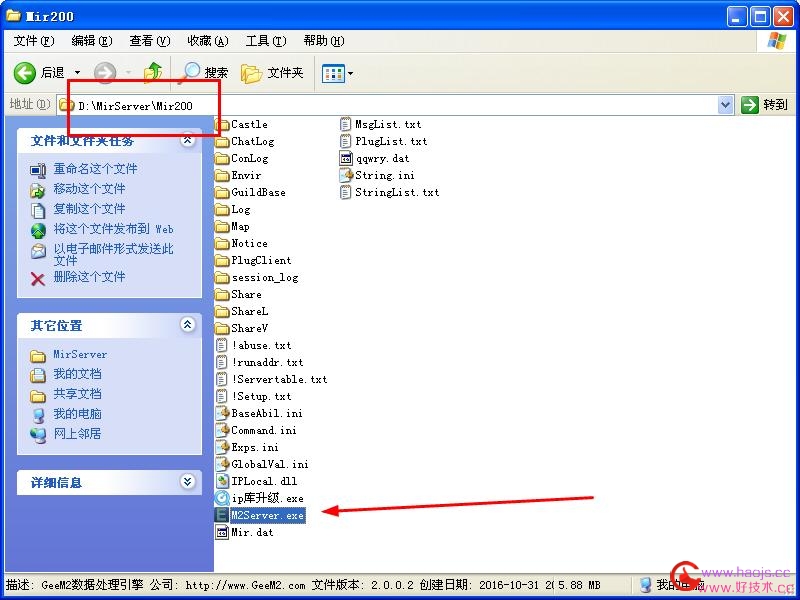
Task: Expand the Views dropdown arrow
Action: (x=351, y=74)
